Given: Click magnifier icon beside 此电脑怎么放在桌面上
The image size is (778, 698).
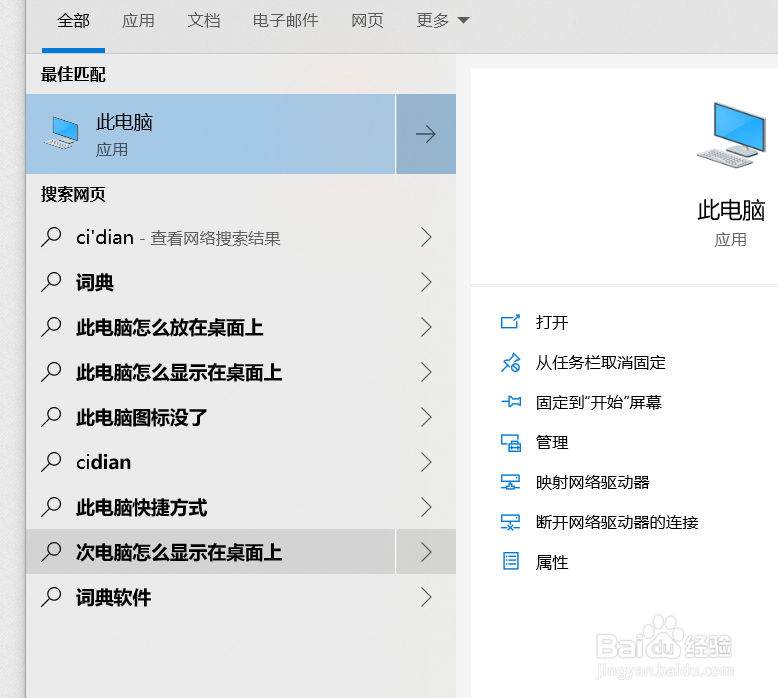Looking at the screenshot, I should pos(51,327).
